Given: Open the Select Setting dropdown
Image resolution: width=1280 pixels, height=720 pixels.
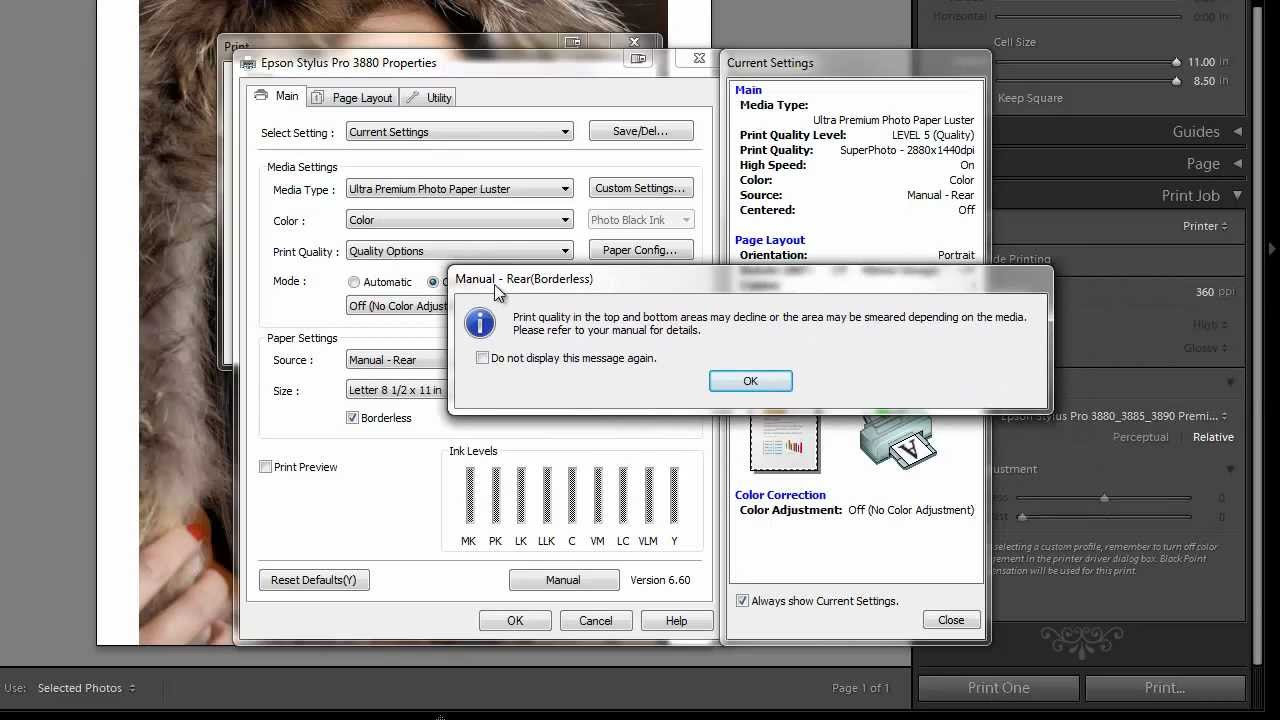Looking at the screenshot, I should coord(460,132).
